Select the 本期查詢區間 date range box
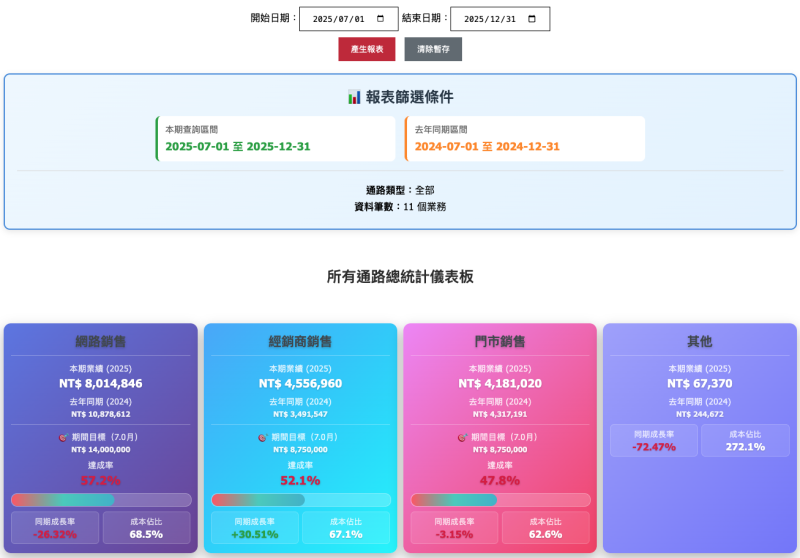800x558 pixels. click(276, 138)
